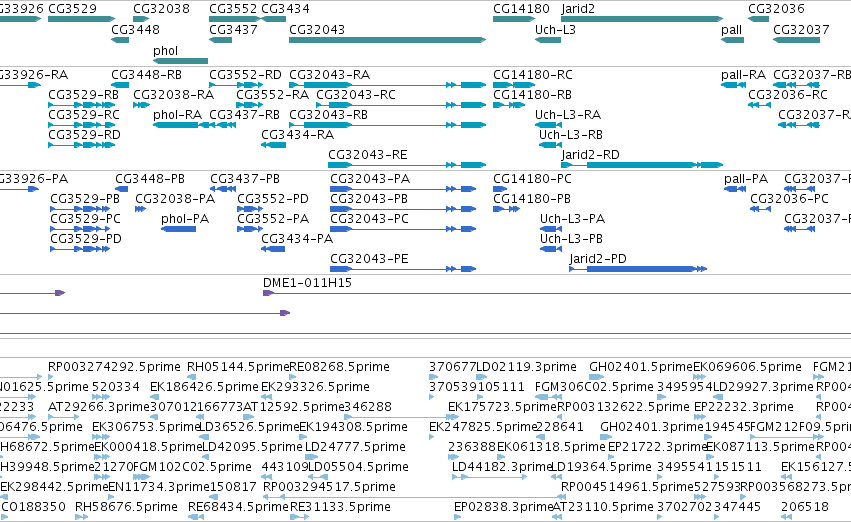Image resolution: width=851 pixels, height=522 pixels.
Task: Select transcript CG32043-RC label
Action: 356,94
